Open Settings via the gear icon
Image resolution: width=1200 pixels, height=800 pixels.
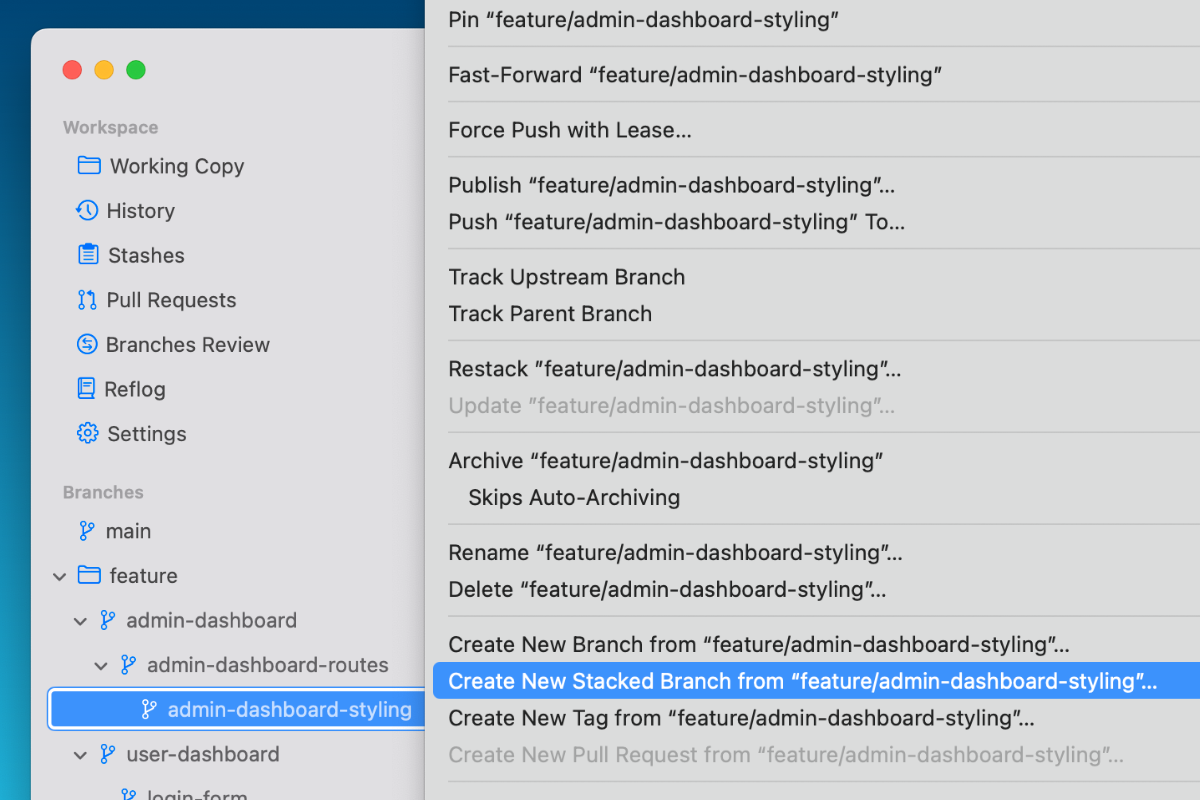[x=88, y=434]
